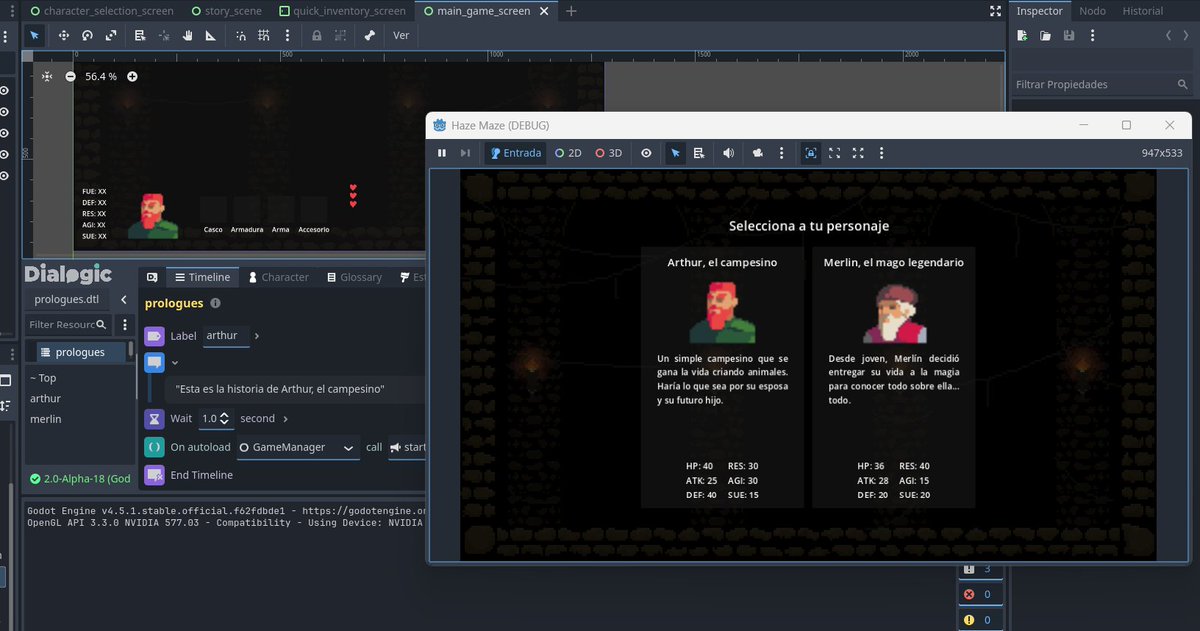Expand the Label arthur event options
The width and height of the screenshot is (1200, 631).
[257, 336]
